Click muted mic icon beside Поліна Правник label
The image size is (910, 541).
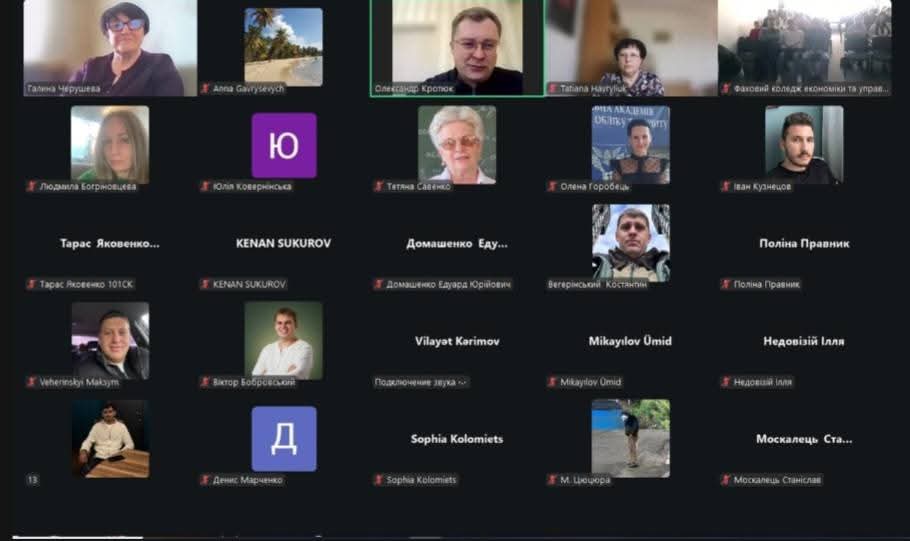(726, 284)
